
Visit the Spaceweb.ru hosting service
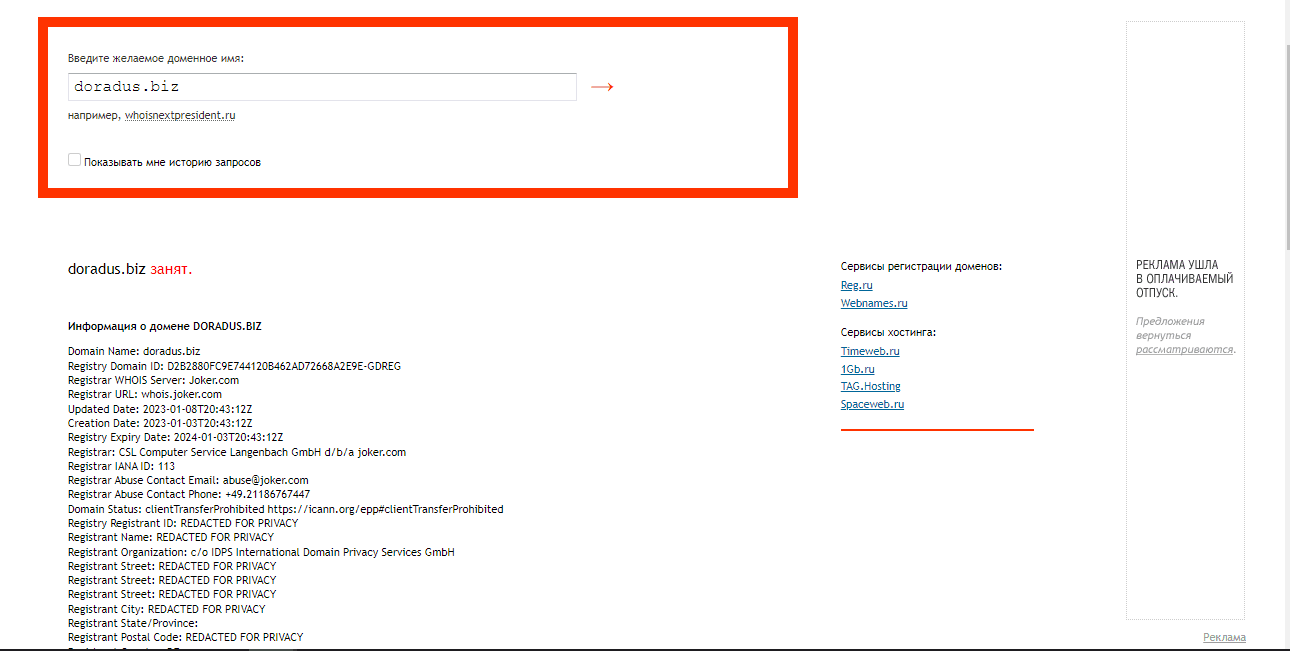[872, 405]
